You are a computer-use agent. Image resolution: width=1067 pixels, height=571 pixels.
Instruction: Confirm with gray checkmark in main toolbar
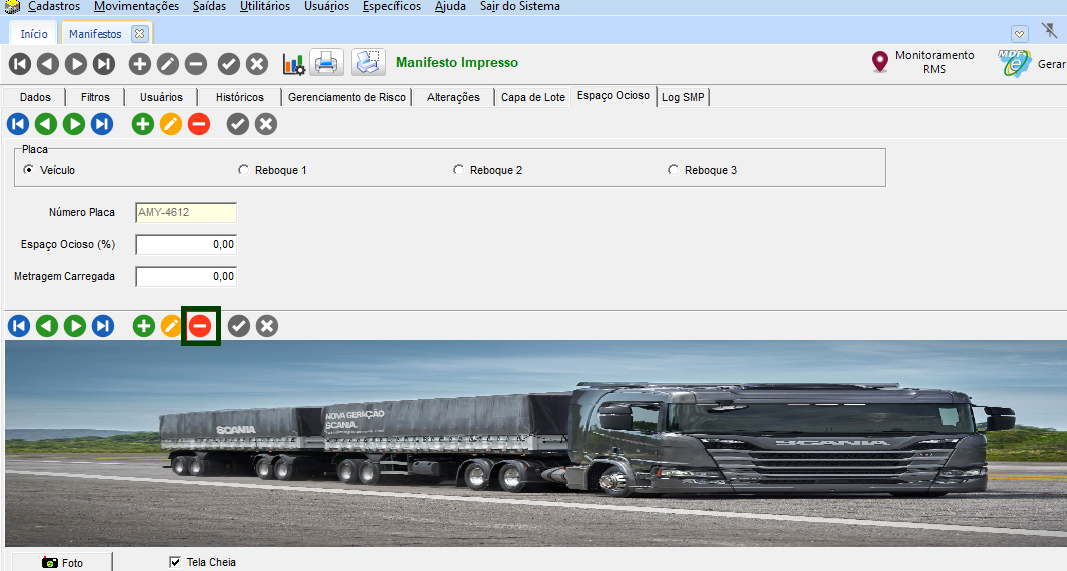click(x=229, y=64)
